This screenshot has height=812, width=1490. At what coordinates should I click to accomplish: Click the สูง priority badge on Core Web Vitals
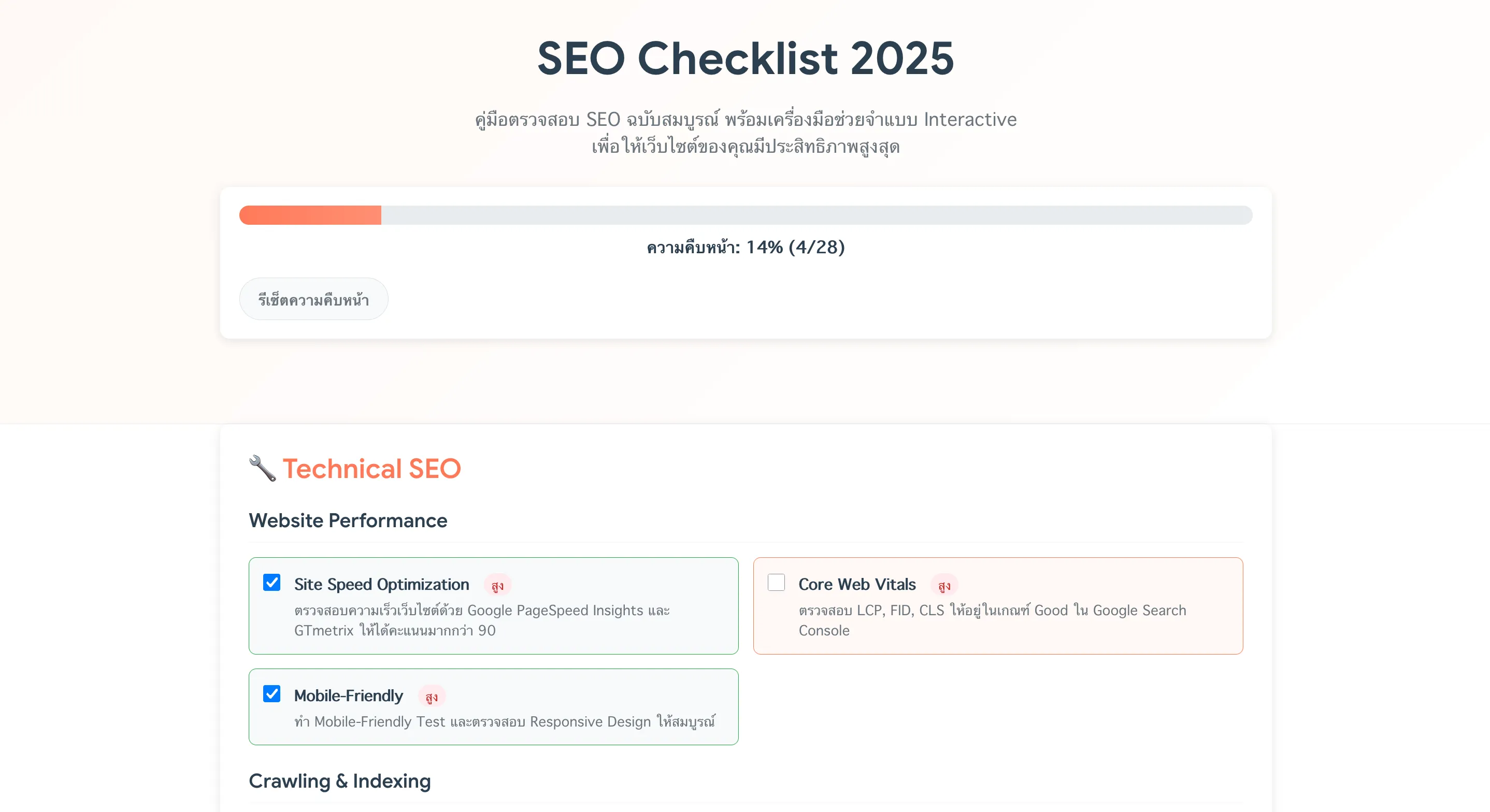click(x=944, y=585)
